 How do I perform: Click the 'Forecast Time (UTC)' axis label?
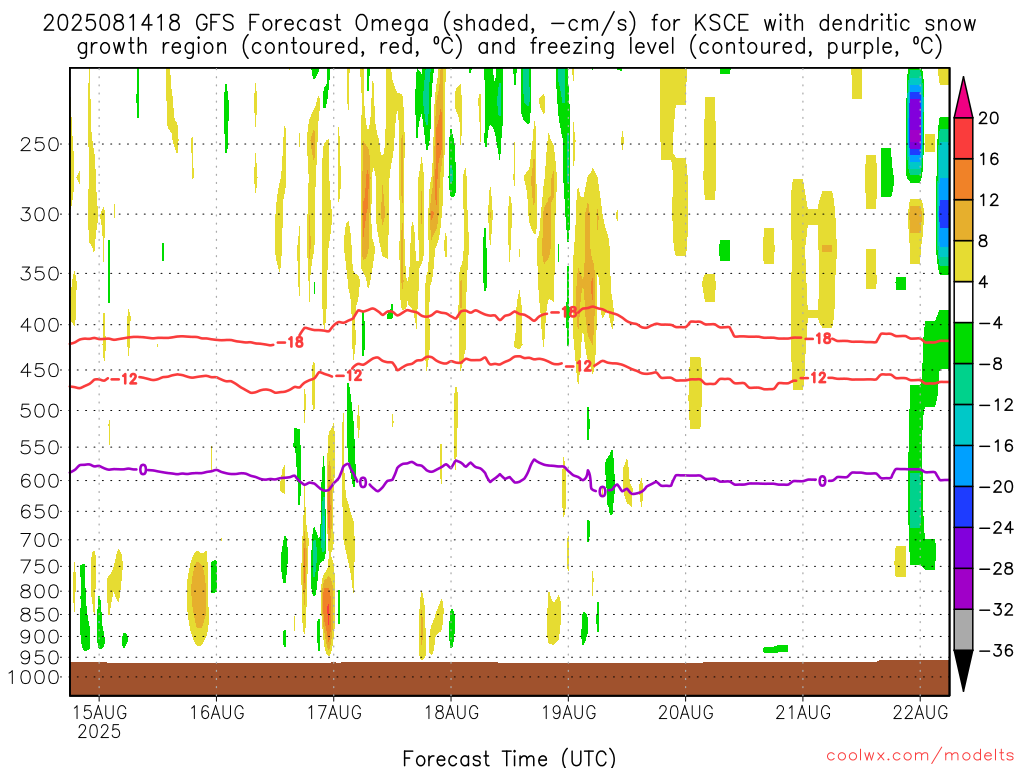[x=509, y=758]
